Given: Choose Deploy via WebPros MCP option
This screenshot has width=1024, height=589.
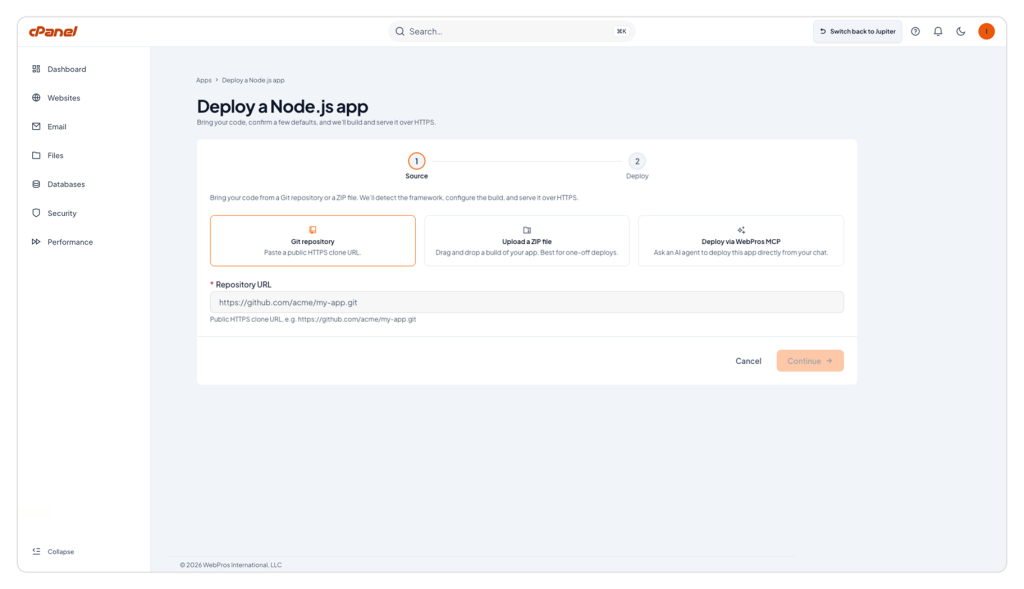Looking at the screenshot, I should [741, 240].
